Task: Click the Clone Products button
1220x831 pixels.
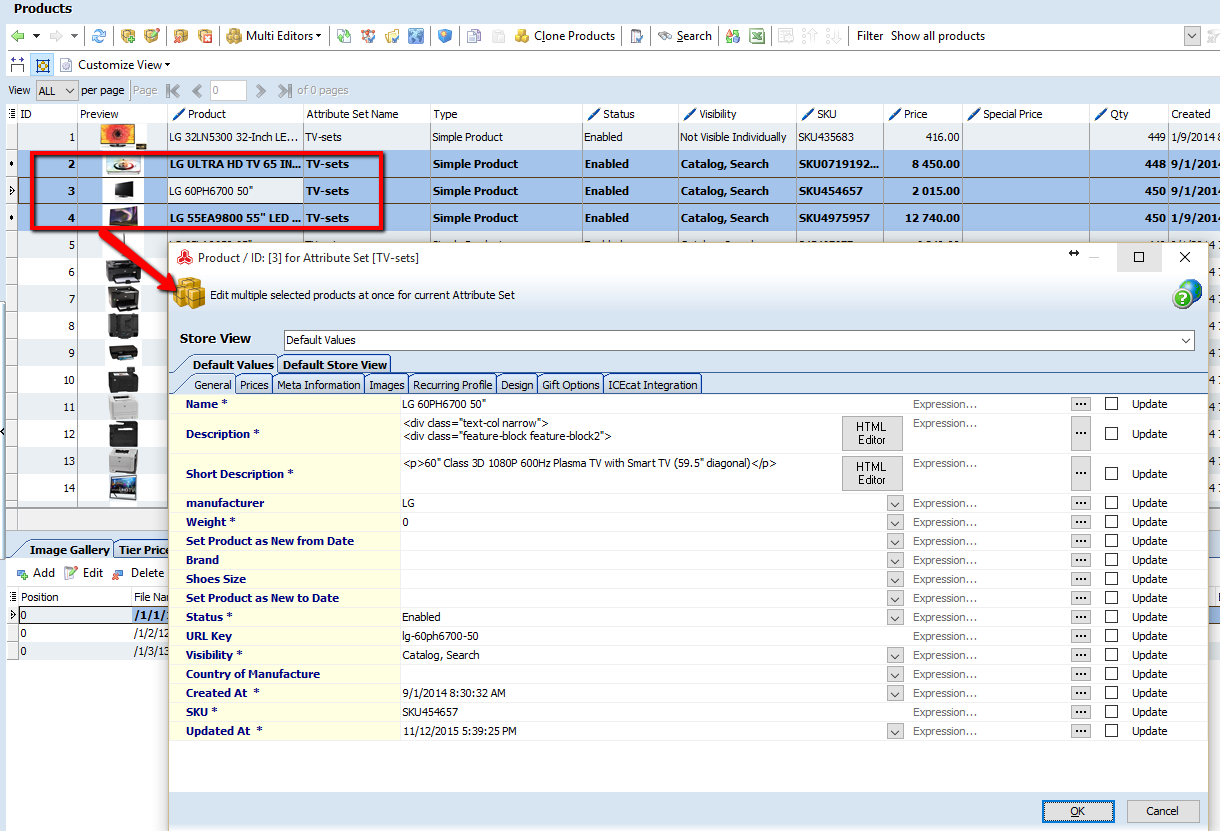Action: pyautogui.click(x=565, y=36)
